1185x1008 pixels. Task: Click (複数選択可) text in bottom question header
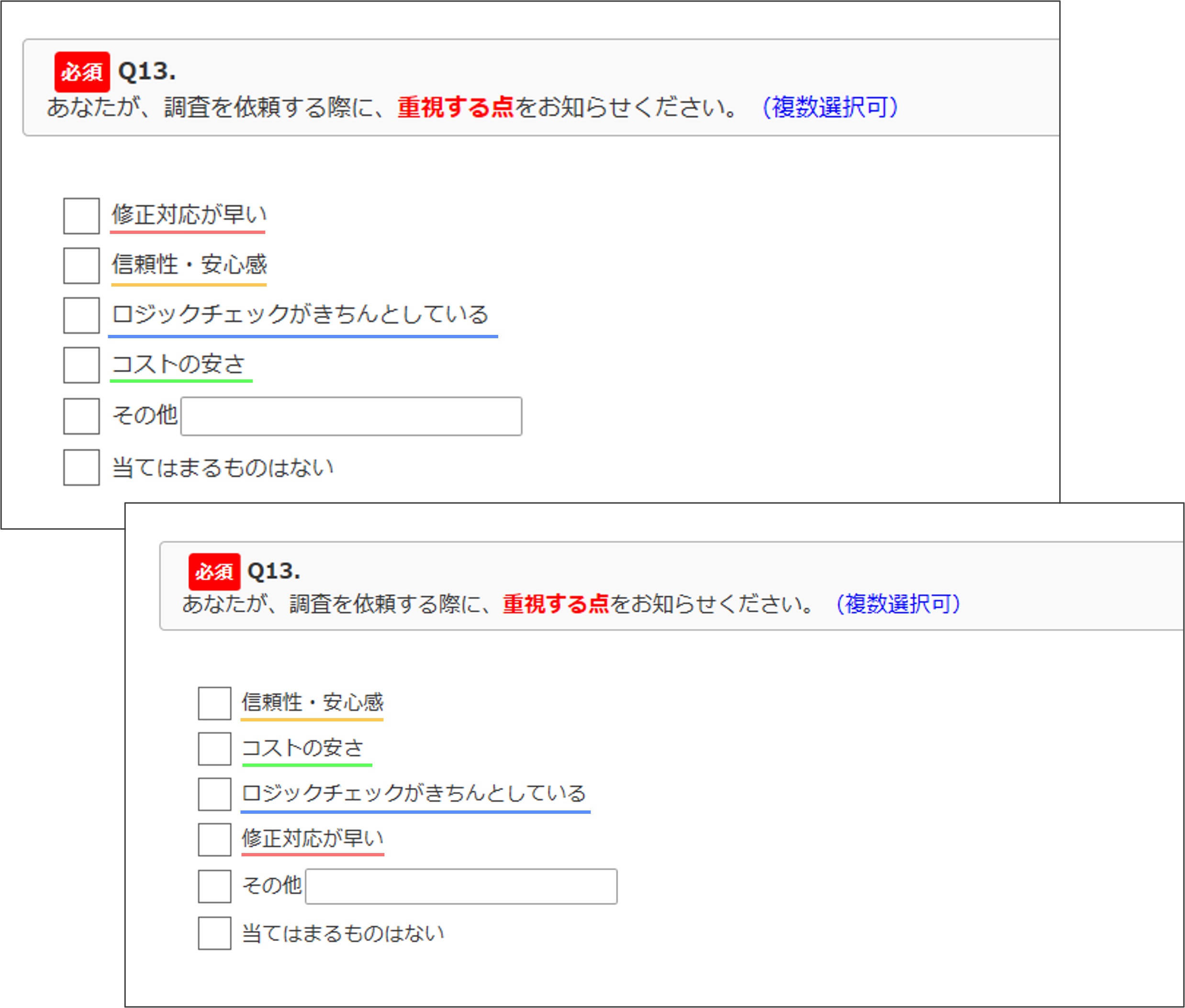tap(897, 604)
